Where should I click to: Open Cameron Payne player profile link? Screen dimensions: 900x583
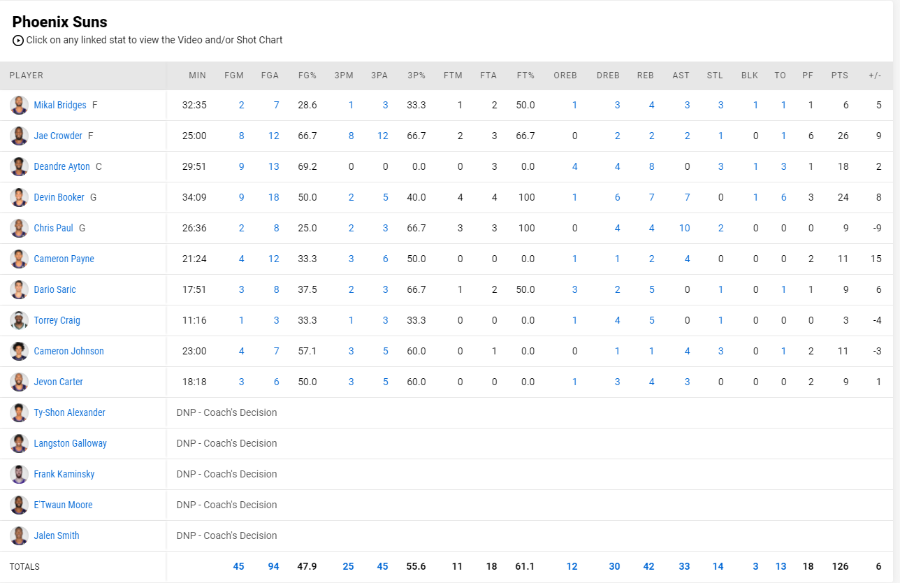click(x=64, y=259)
